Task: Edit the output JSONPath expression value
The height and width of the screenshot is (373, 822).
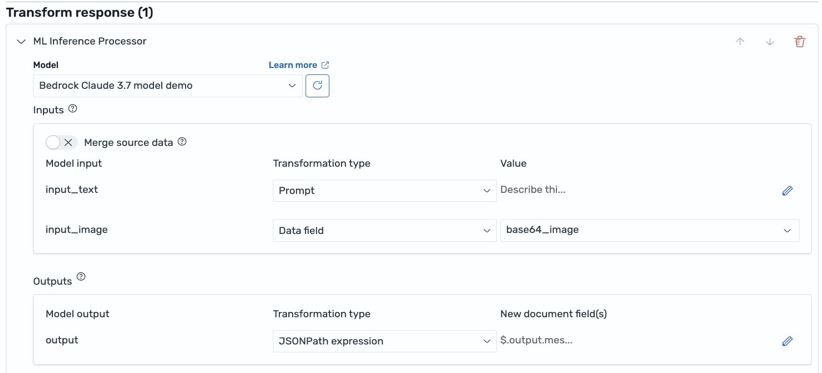Action: (x=787, y=341)
